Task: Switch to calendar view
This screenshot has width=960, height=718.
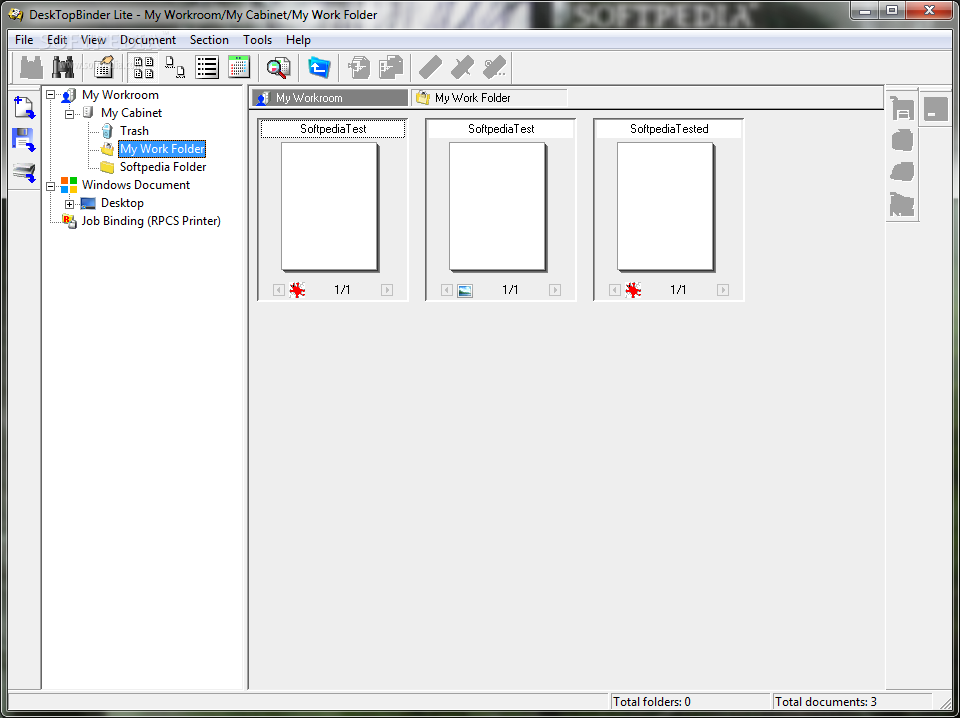Action: [x=239, y=67]
